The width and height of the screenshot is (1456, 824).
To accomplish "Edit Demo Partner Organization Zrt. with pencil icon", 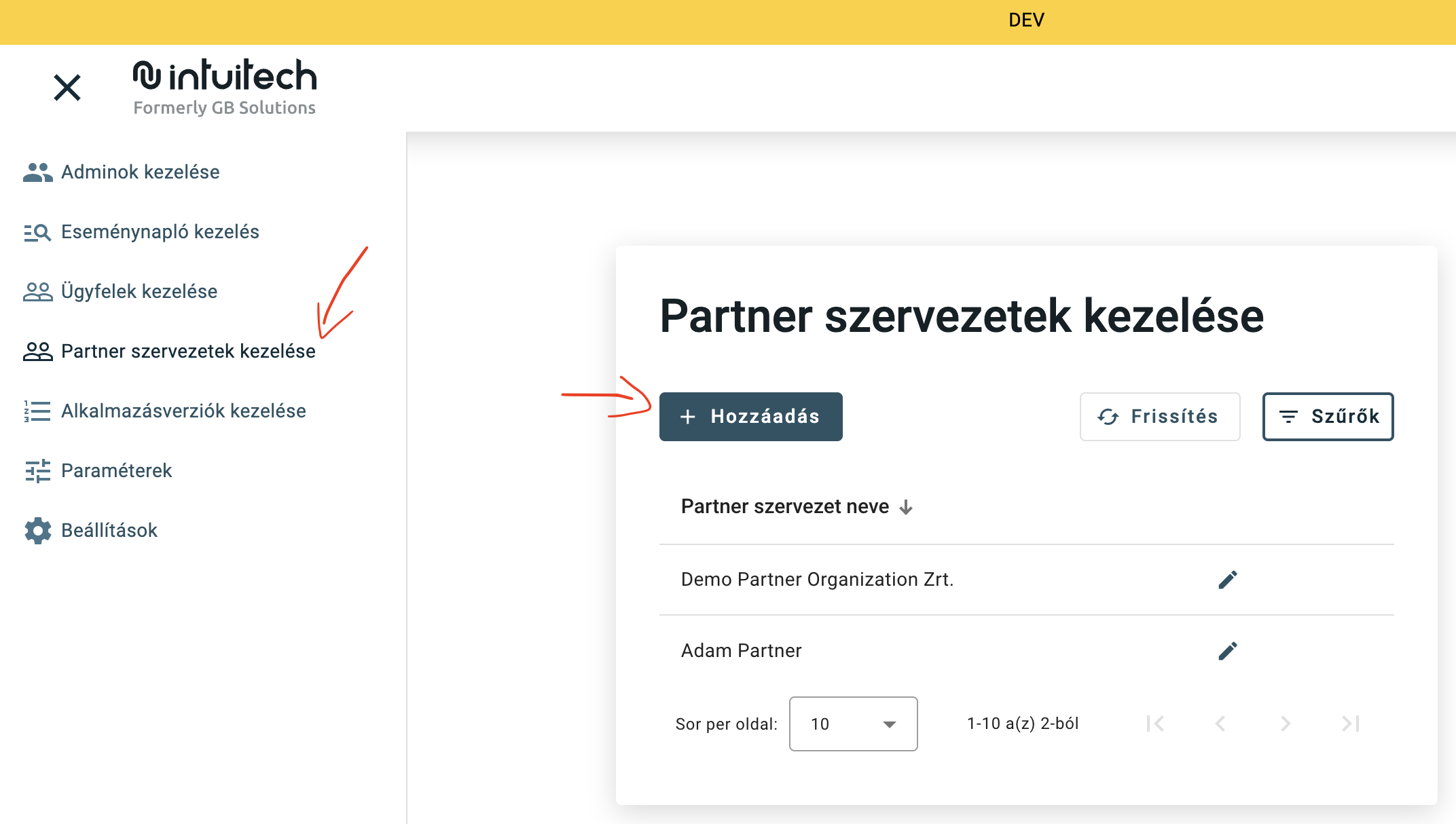I will (1228, 579).
